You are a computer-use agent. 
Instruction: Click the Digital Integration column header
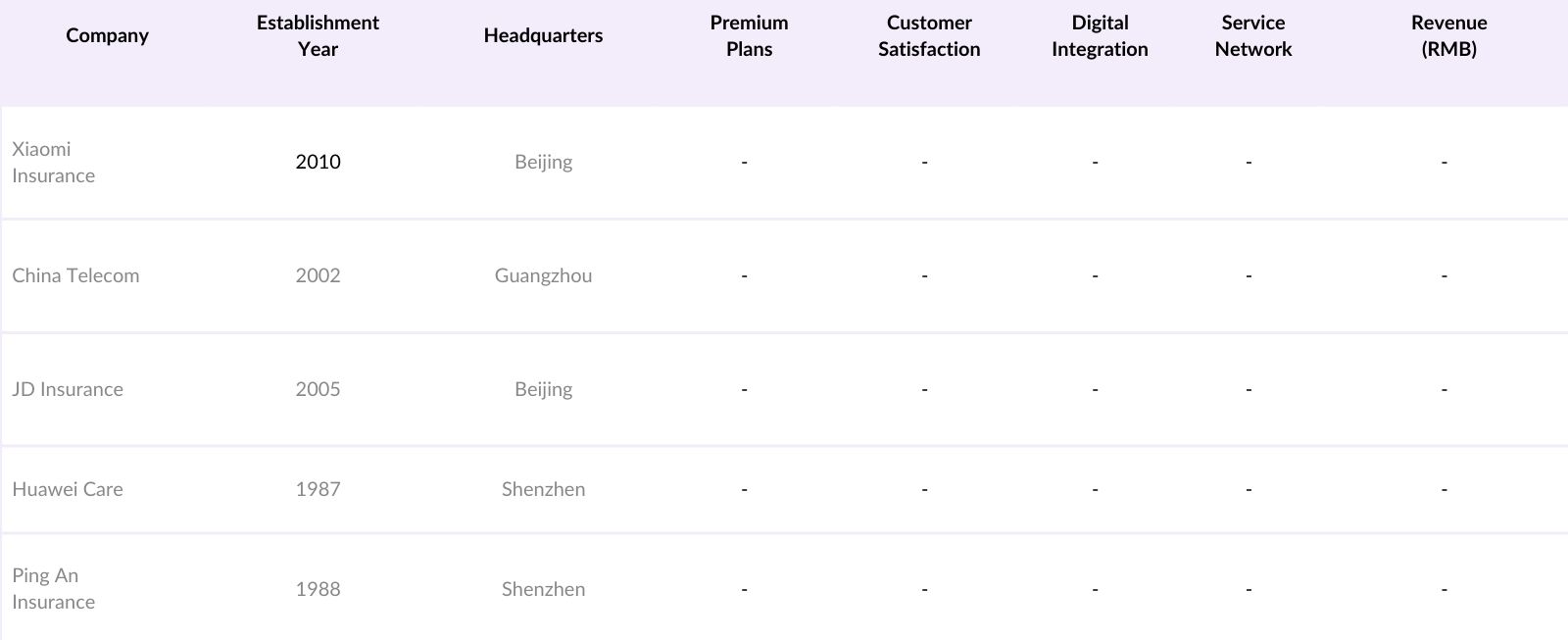(1100, 36)
